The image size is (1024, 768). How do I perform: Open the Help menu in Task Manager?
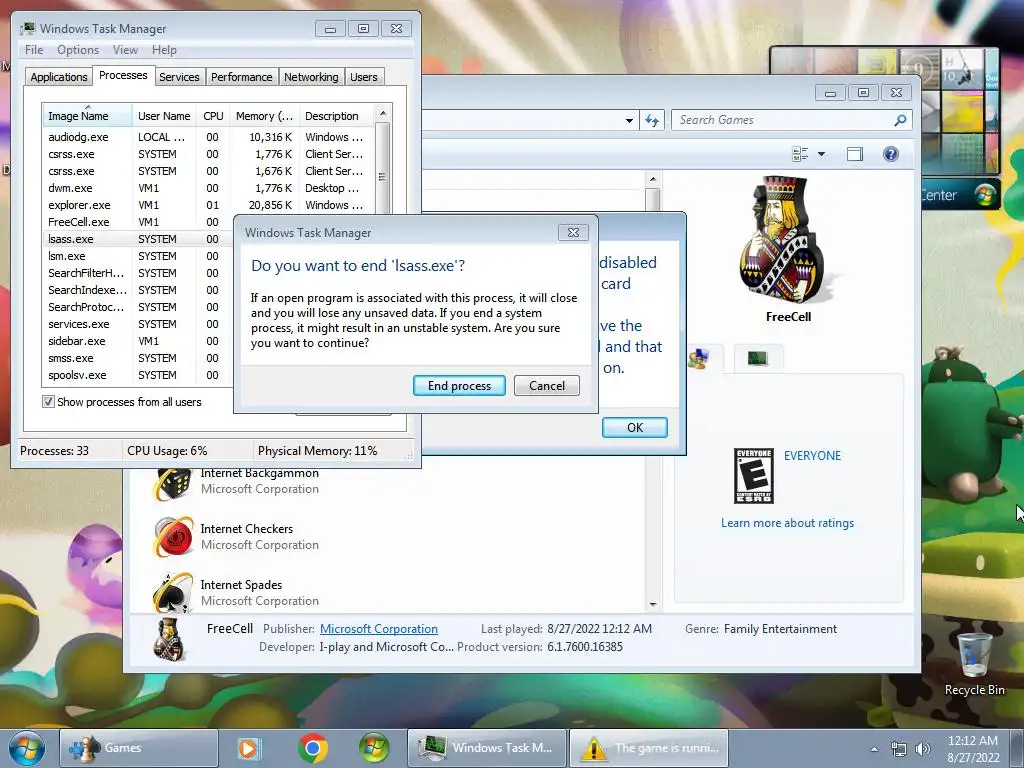[x=164, y=50]
